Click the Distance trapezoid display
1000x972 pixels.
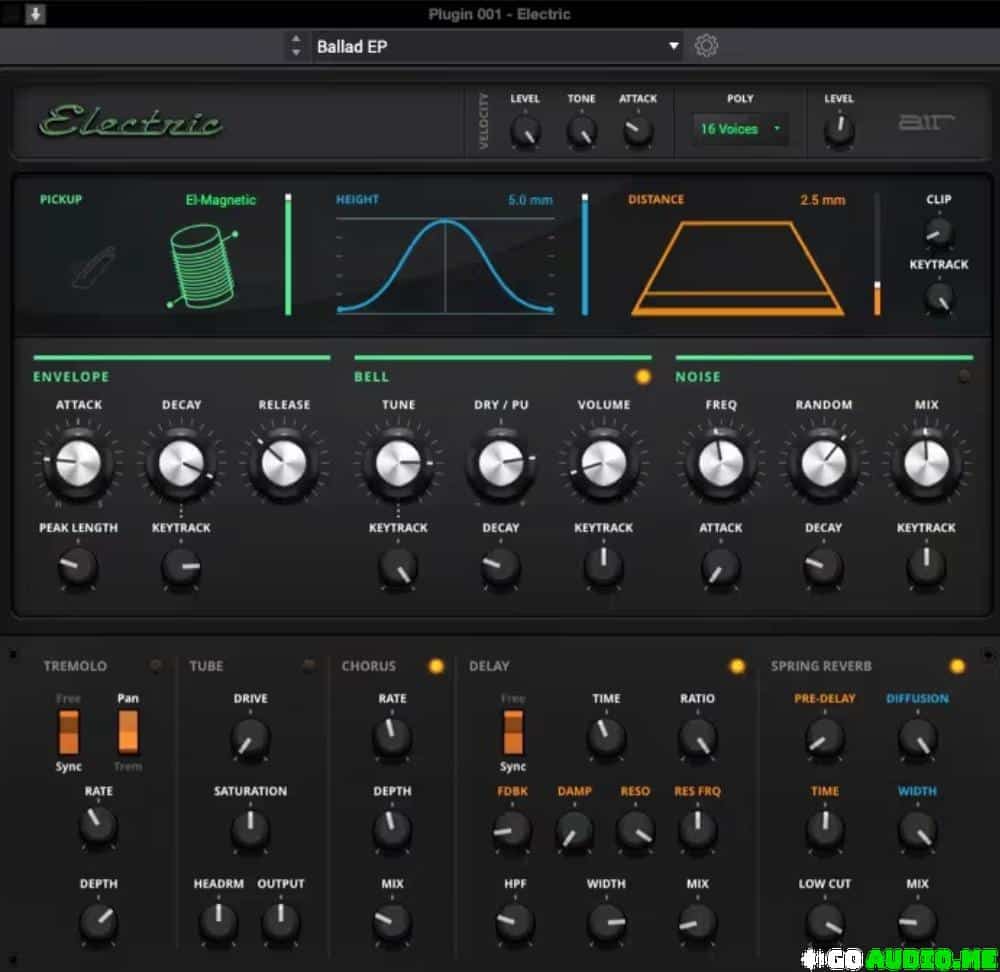(738, 269)
